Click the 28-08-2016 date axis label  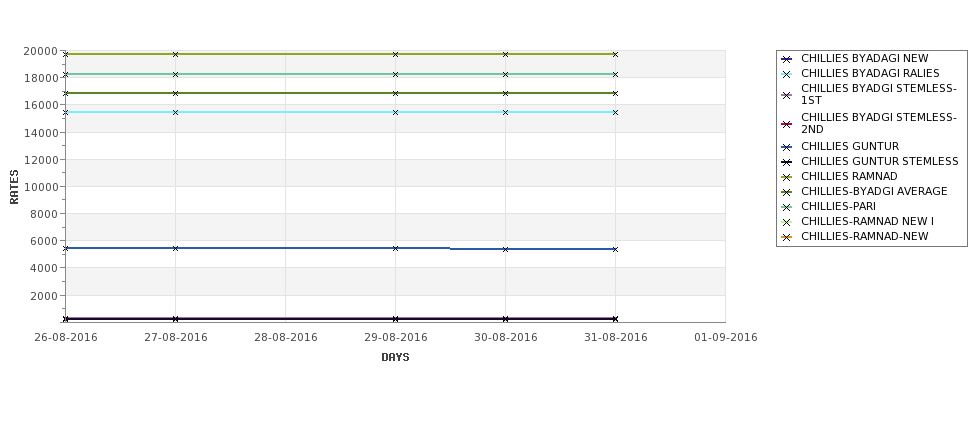285,338
